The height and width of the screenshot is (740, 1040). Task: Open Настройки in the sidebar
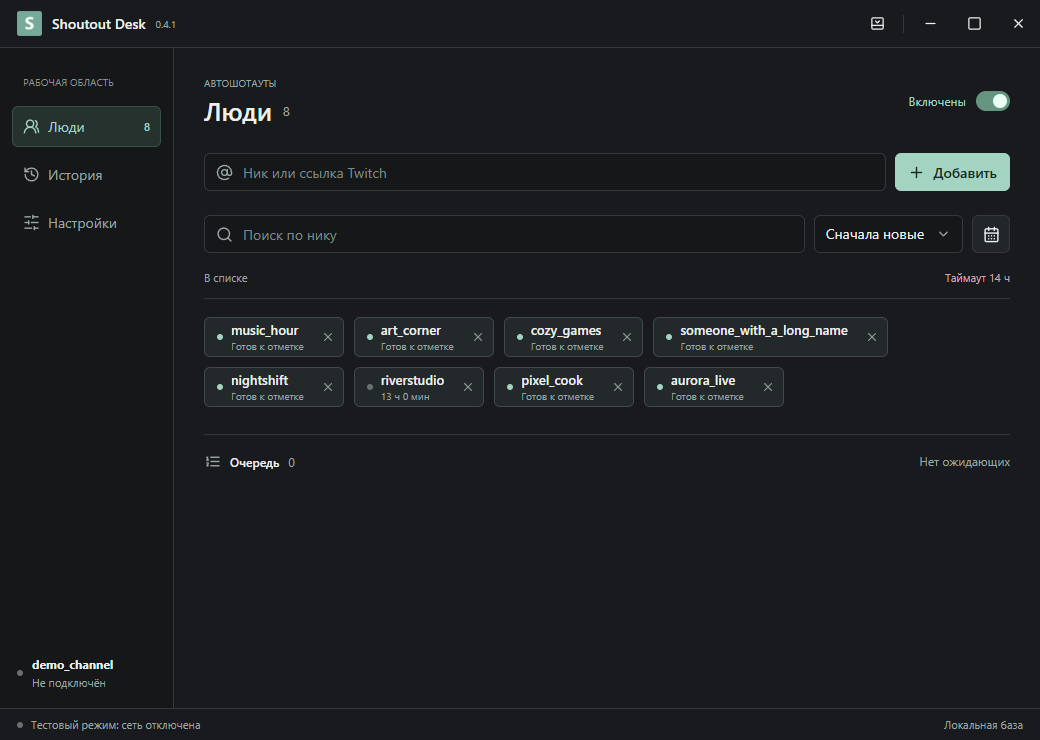pyautogui.click(x=86, y=223)
